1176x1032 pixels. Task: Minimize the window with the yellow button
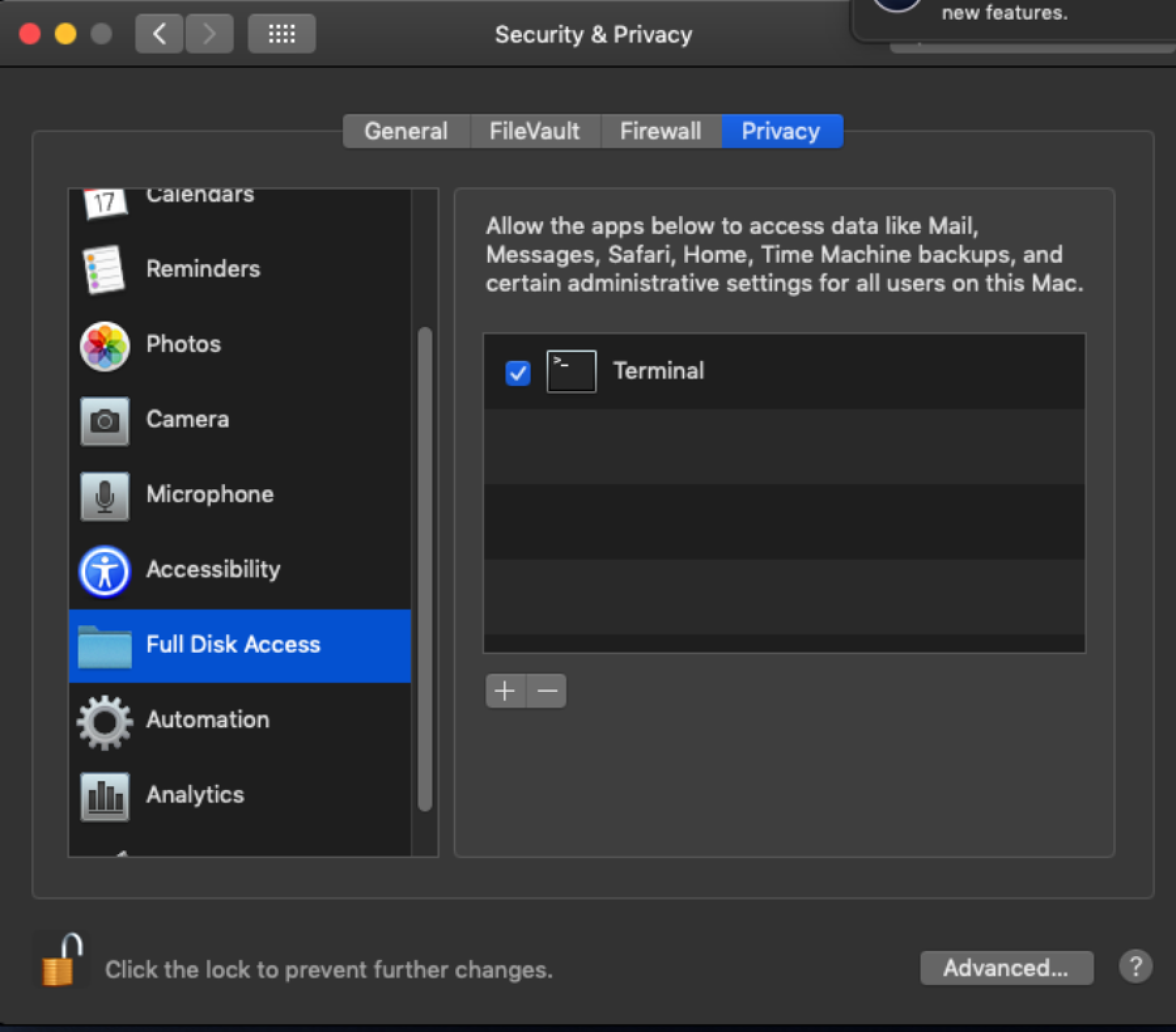click(x=65, y=33)
